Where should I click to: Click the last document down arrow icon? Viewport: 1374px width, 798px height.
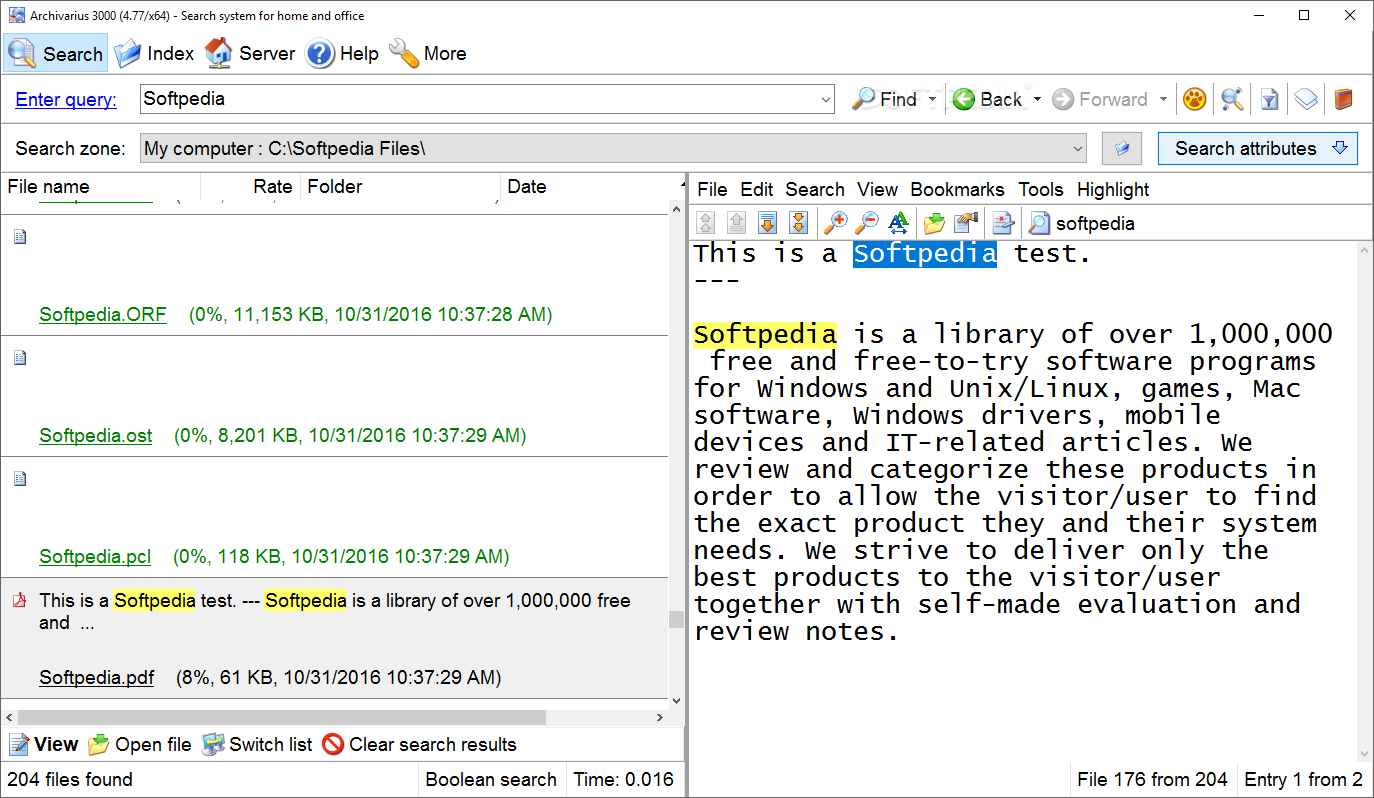(798, 223)
